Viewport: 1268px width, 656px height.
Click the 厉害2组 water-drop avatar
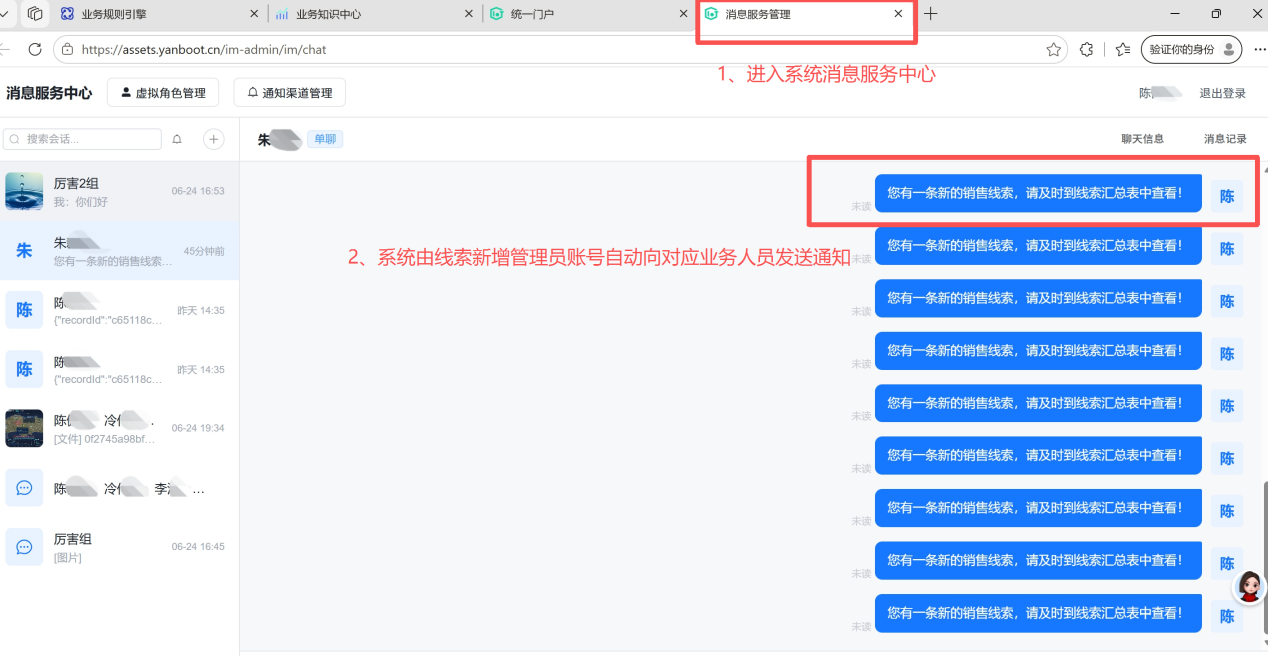tap(24, 191)
